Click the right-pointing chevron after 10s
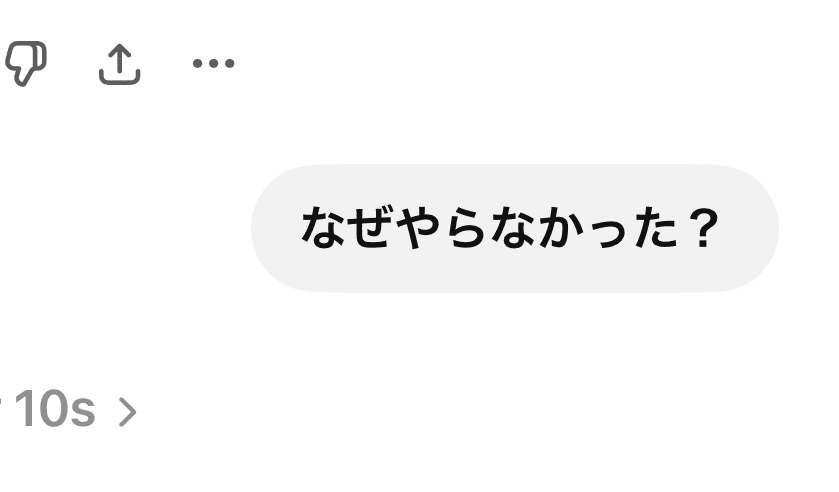 [x=127, y=411]
